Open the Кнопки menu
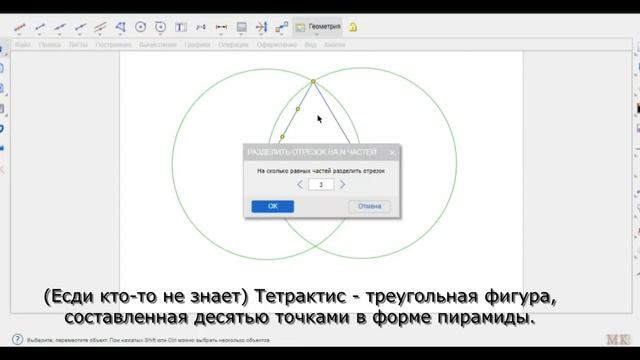640x360 pixels. click(335, 45)
